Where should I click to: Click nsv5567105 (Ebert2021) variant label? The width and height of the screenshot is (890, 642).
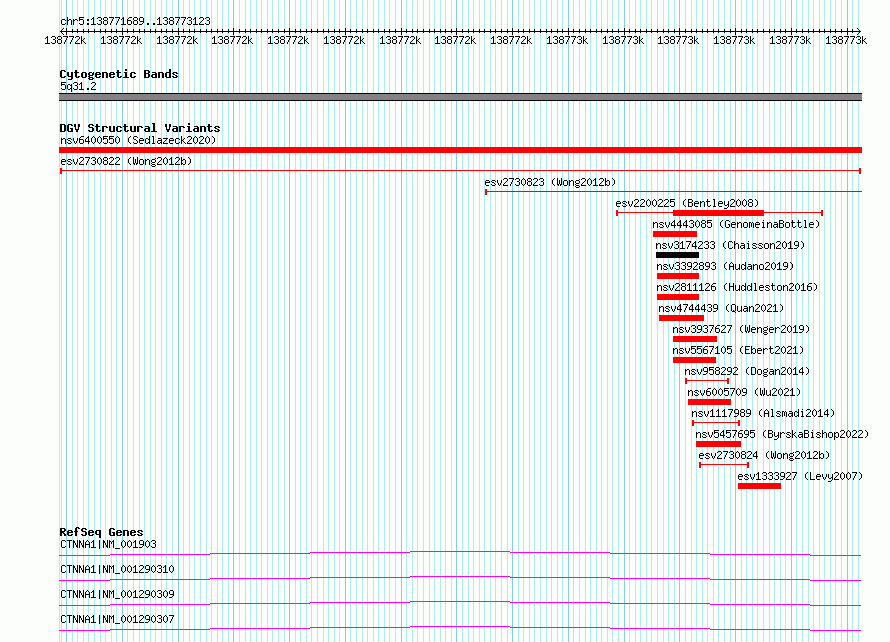click(x=738, y=350)
